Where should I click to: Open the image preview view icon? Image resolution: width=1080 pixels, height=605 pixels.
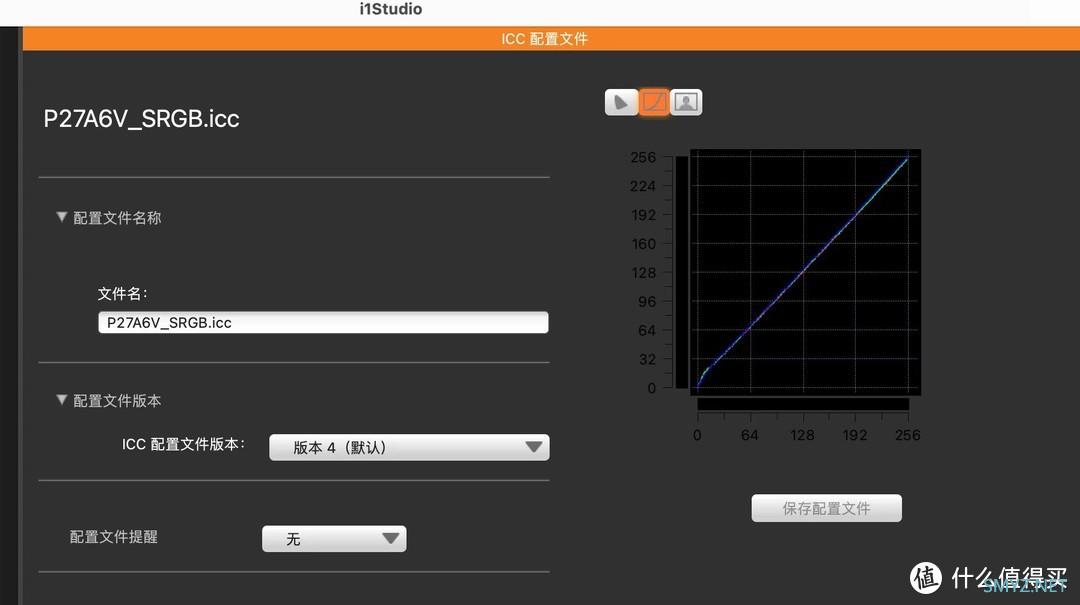point(686,102)
